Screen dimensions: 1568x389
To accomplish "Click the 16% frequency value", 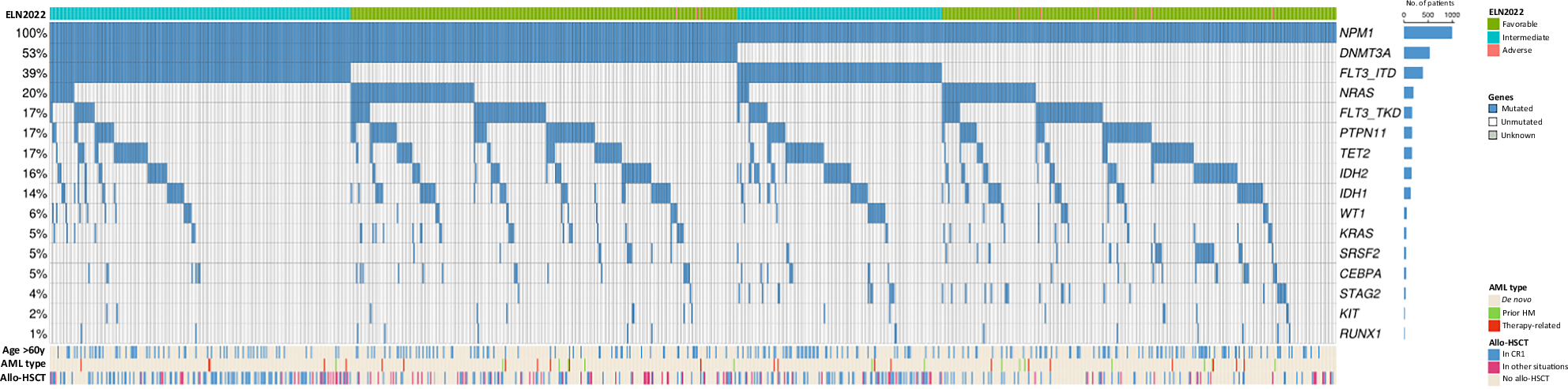I will coord(35,174).
